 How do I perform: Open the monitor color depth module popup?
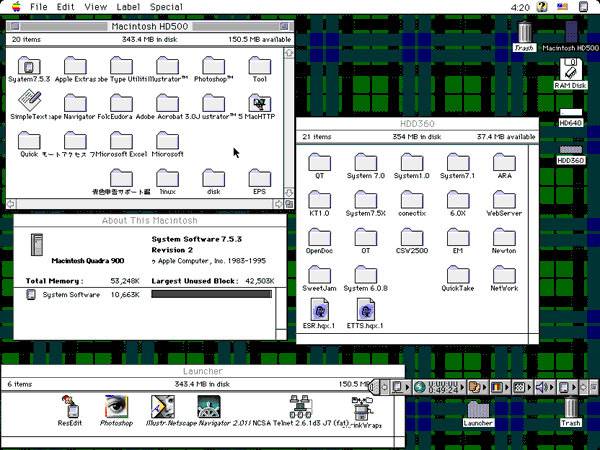(x=499, y=387)
